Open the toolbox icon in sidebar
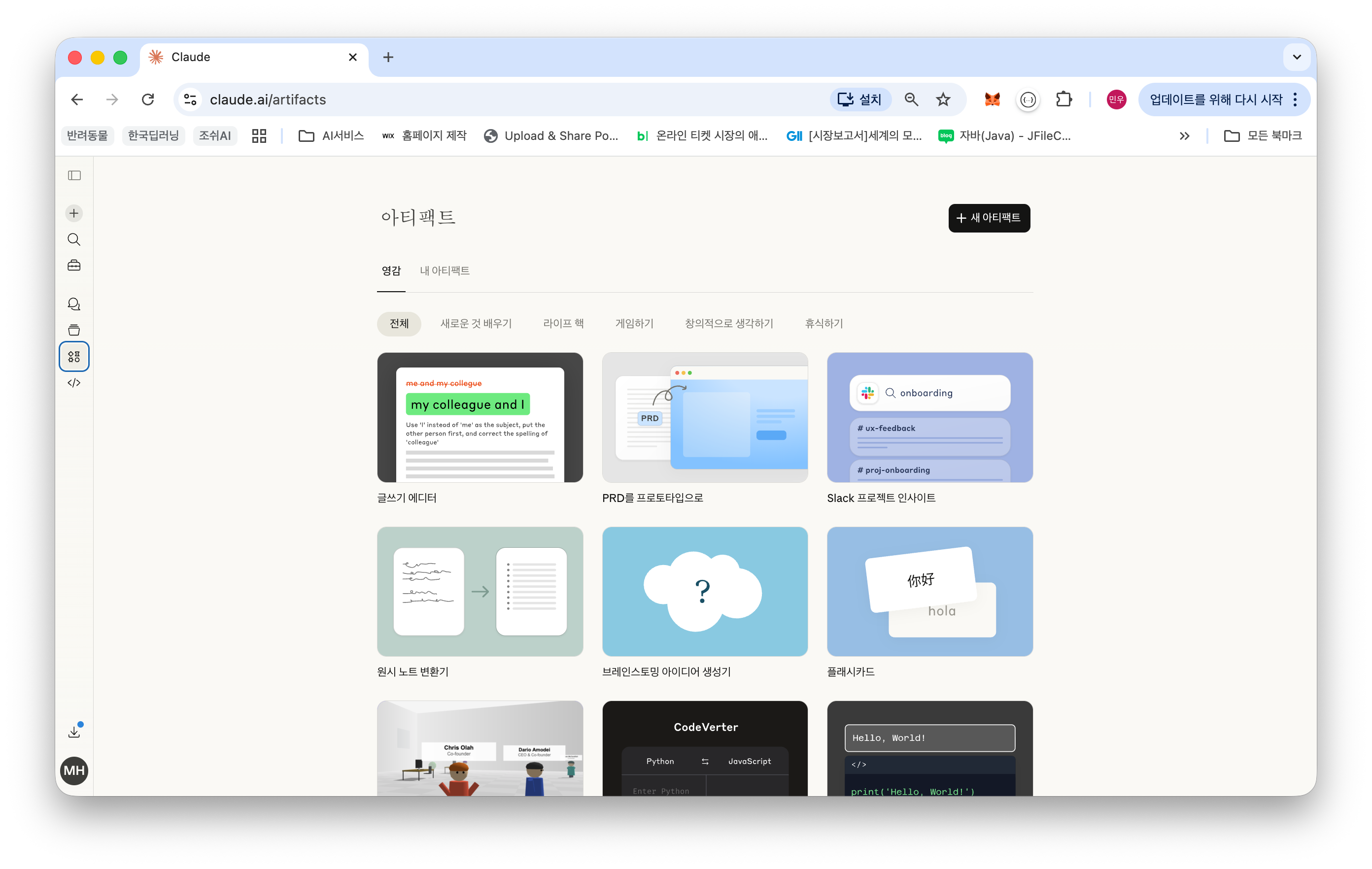1372x869 pixels. (74, 266)
